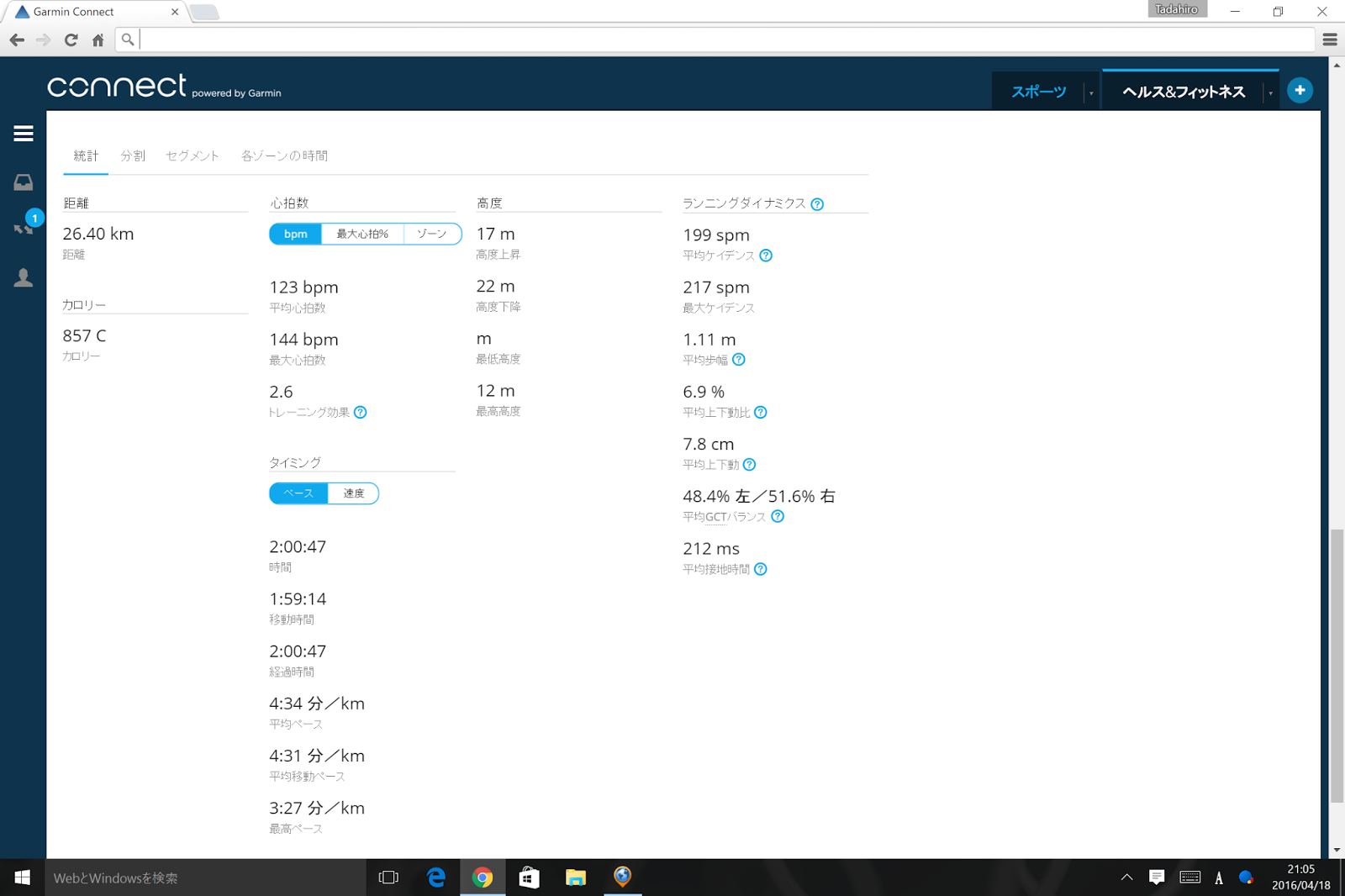Switch heart rate to ゾーン view
This screenshot has height=896, width=1345.
point(432,234)
